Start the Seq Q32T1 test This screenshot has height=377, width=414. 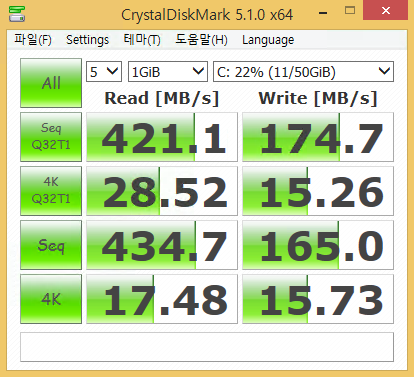(x=51, y=137)
